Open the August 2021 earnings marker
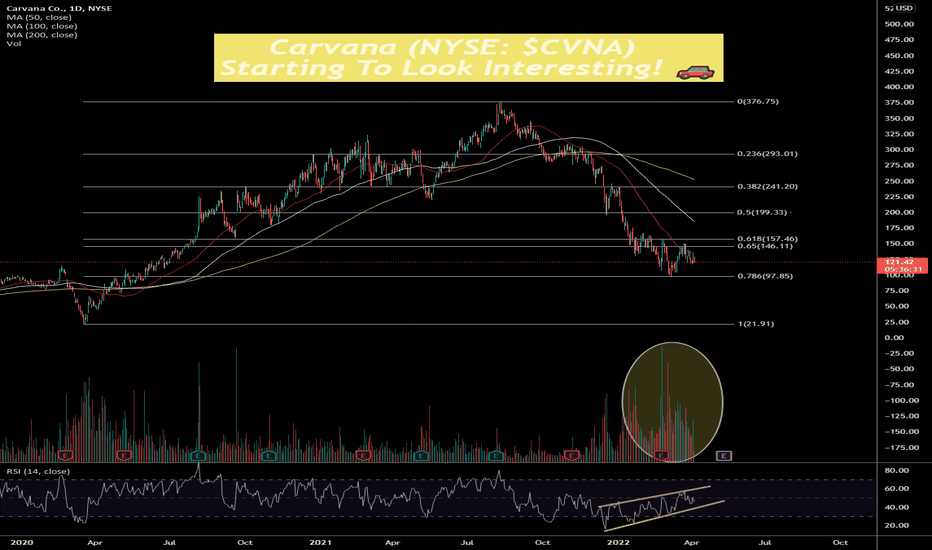This screenshot has height=550, width=932. coord(496,455)
